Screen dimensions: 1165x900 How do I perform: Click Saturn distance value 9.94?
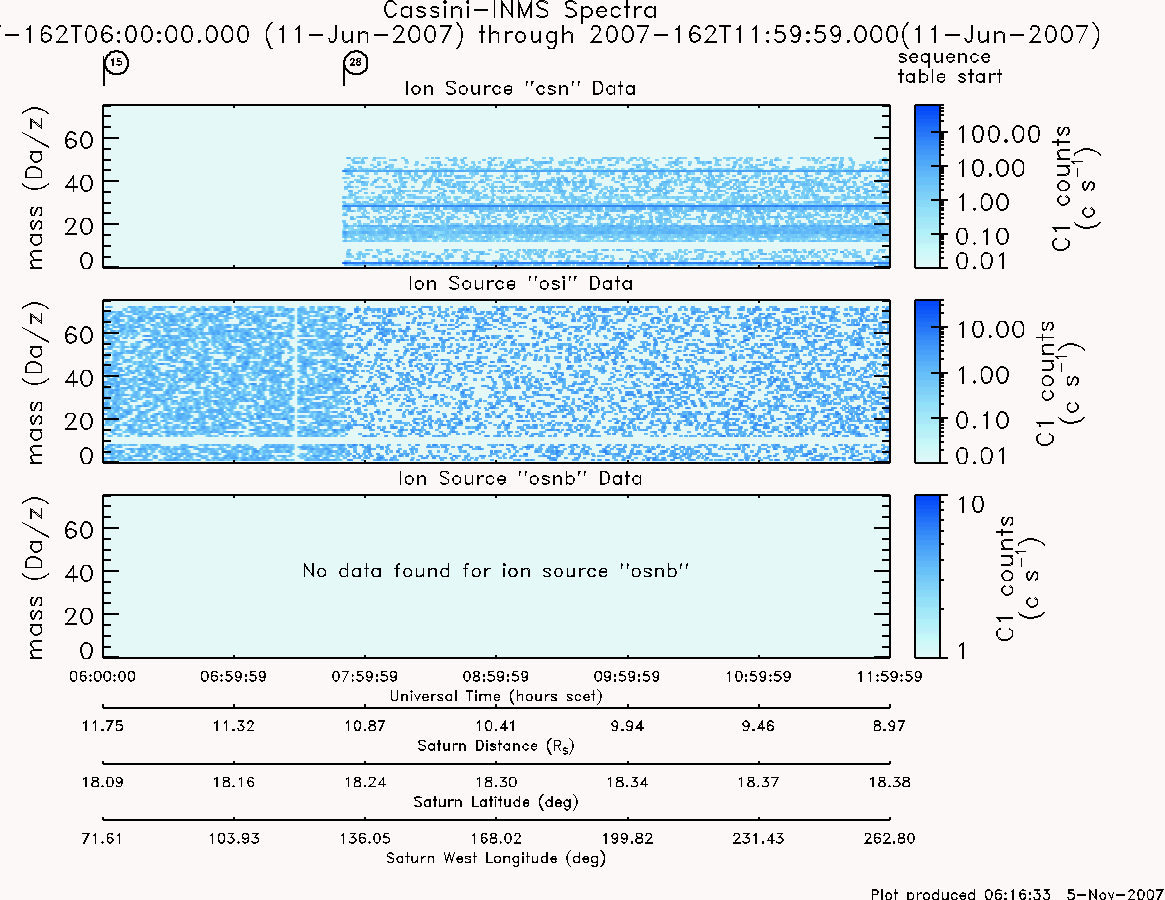626,726
